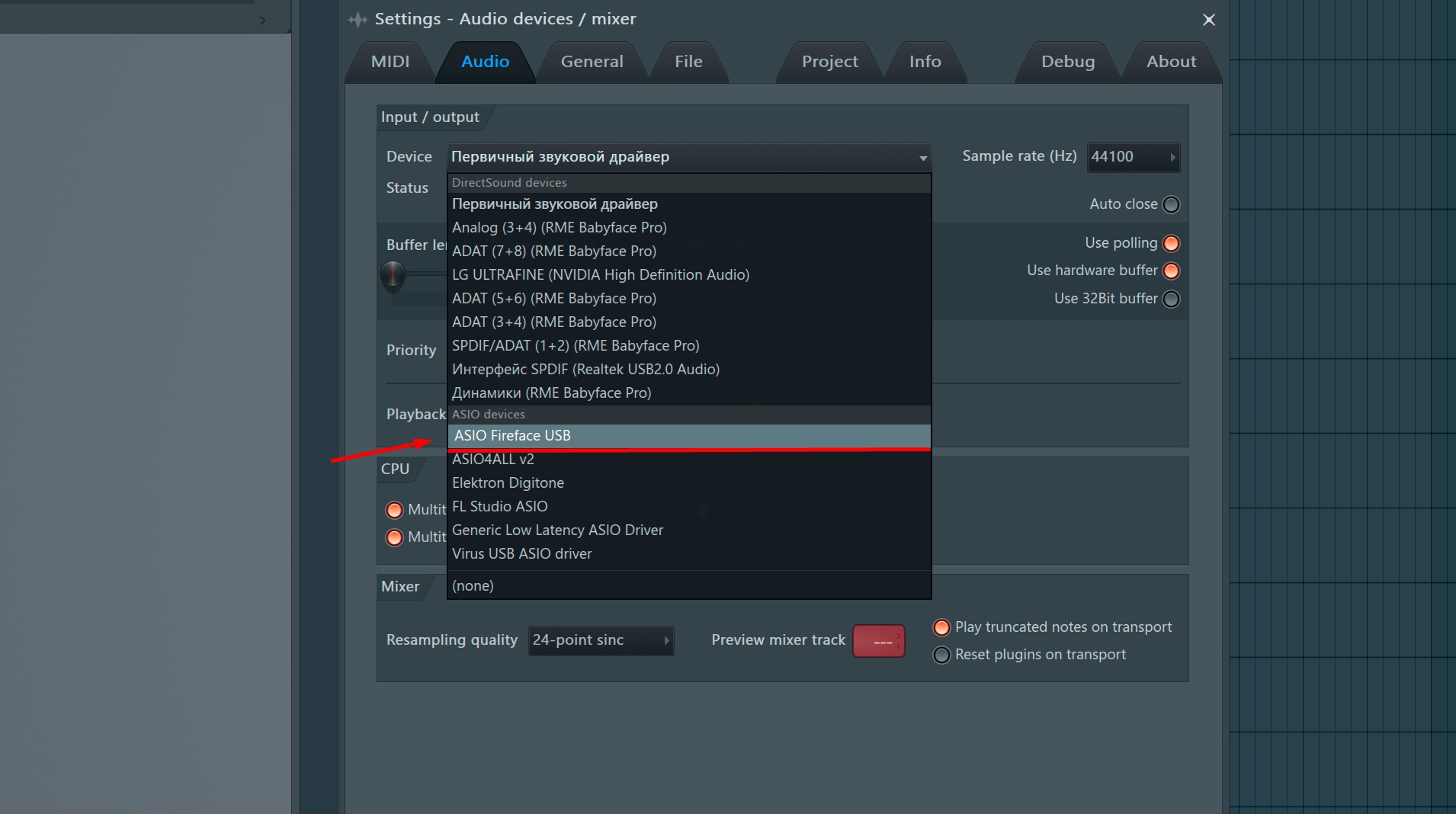The width and height of the screenshot is (1456, 814).
Task: Click the Buffer length slider knob
Action: click(393, 275)
